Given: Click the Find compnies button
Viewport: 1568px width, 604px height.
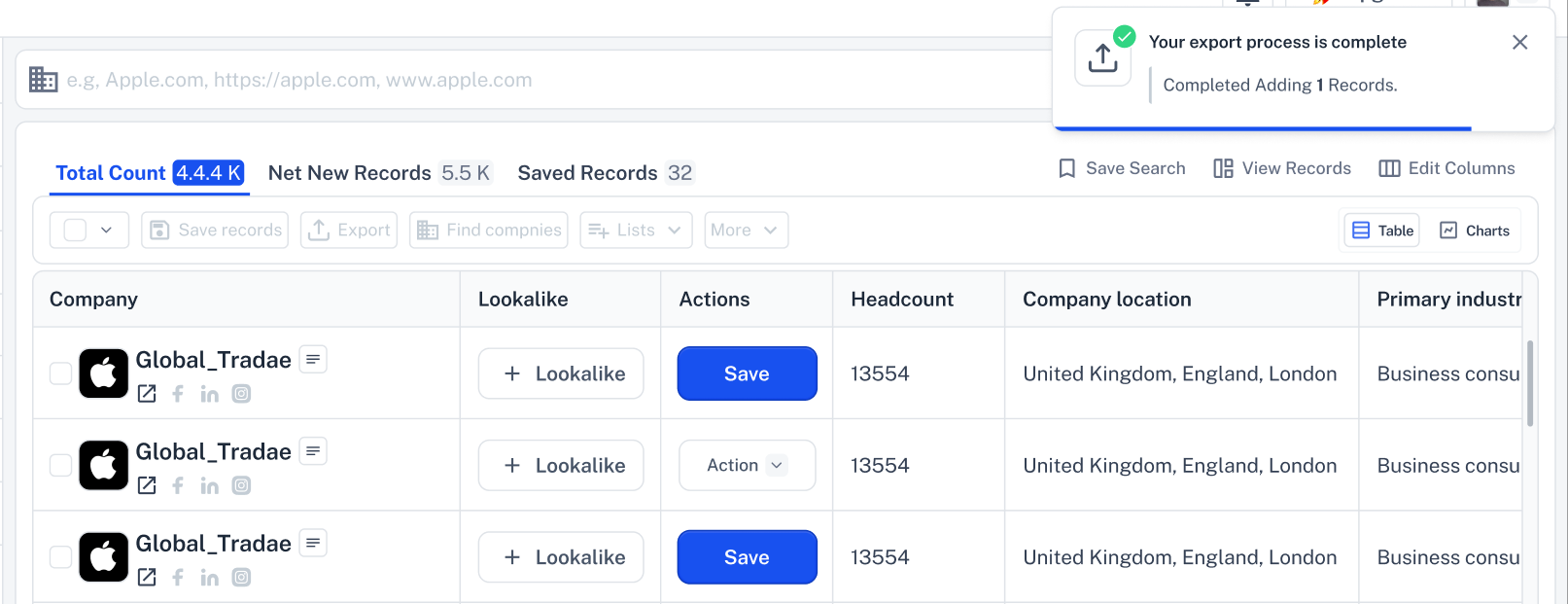Looking at the screenshot, I should tap(489, 231).
